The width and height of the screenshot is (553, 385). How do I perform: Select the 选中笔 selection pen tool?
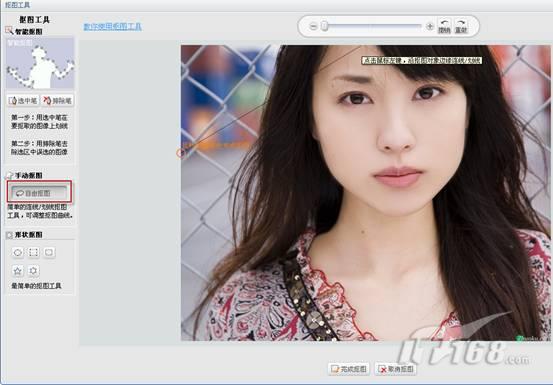point(23,101)
